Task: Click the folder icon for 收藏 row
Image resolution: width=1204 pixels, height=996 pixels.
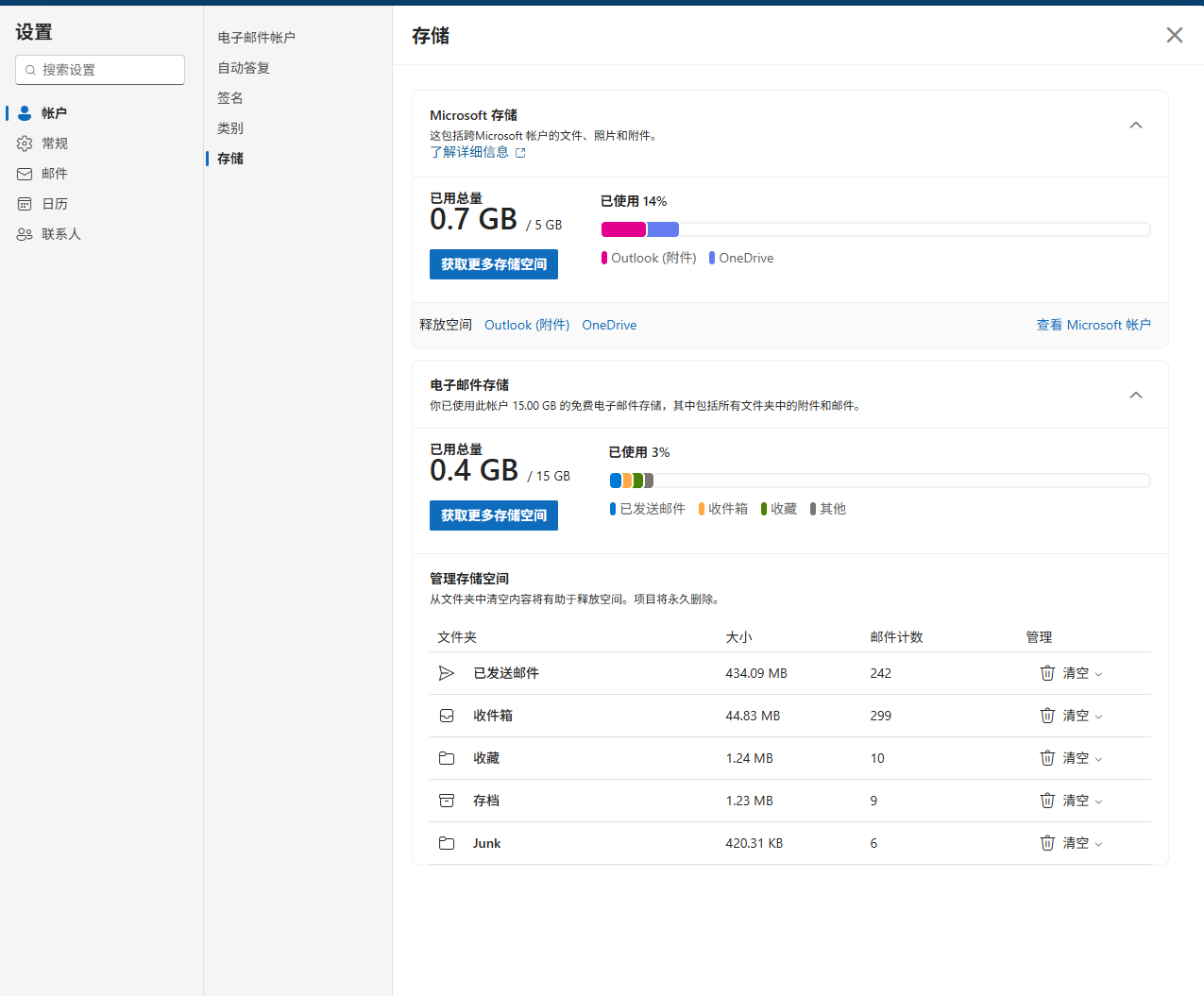Action: [447, 758]
